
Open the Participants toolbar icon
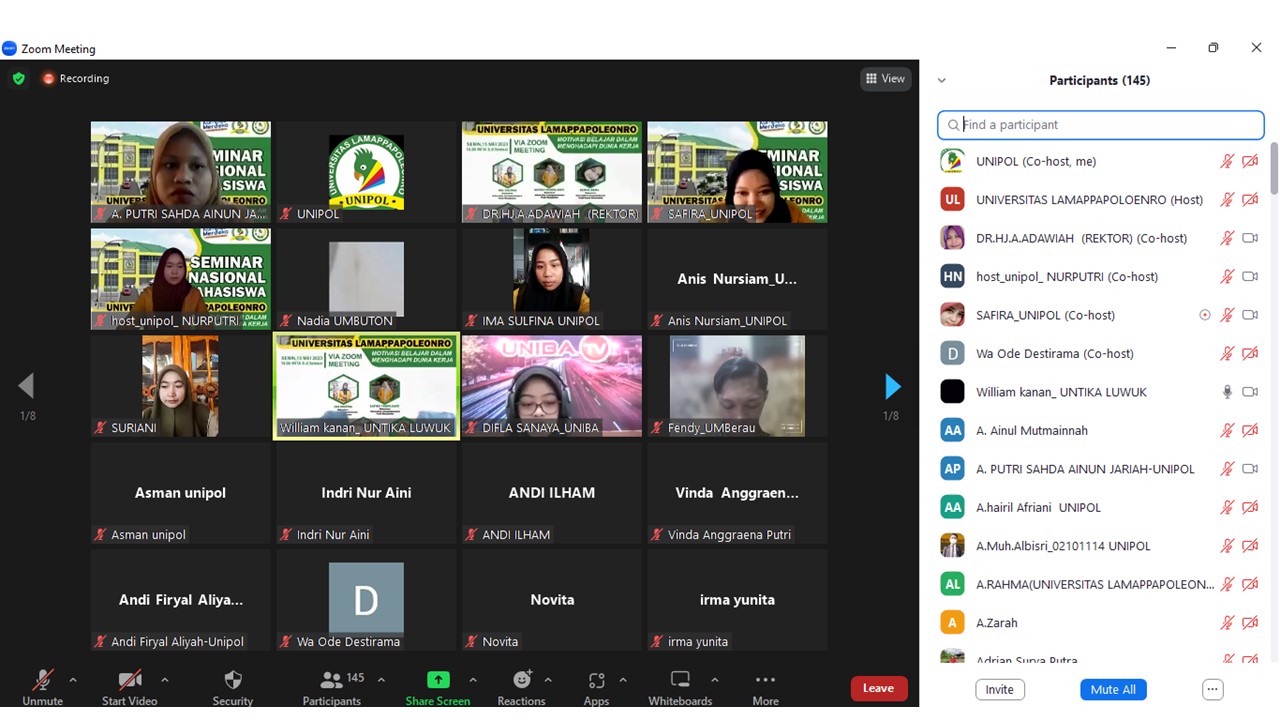331,680
